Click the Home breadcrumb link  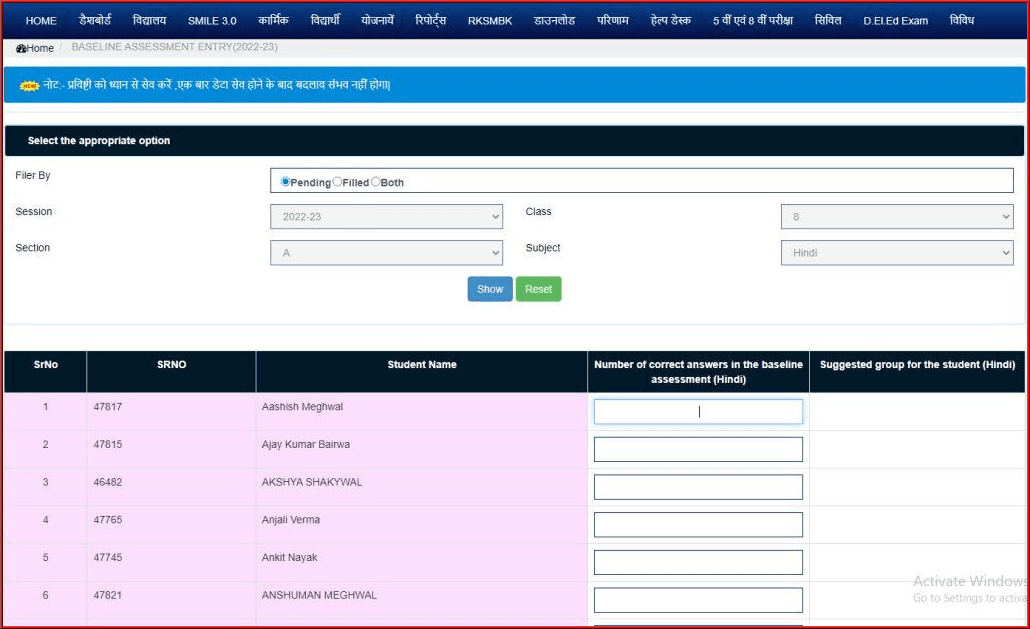point(40,49)
